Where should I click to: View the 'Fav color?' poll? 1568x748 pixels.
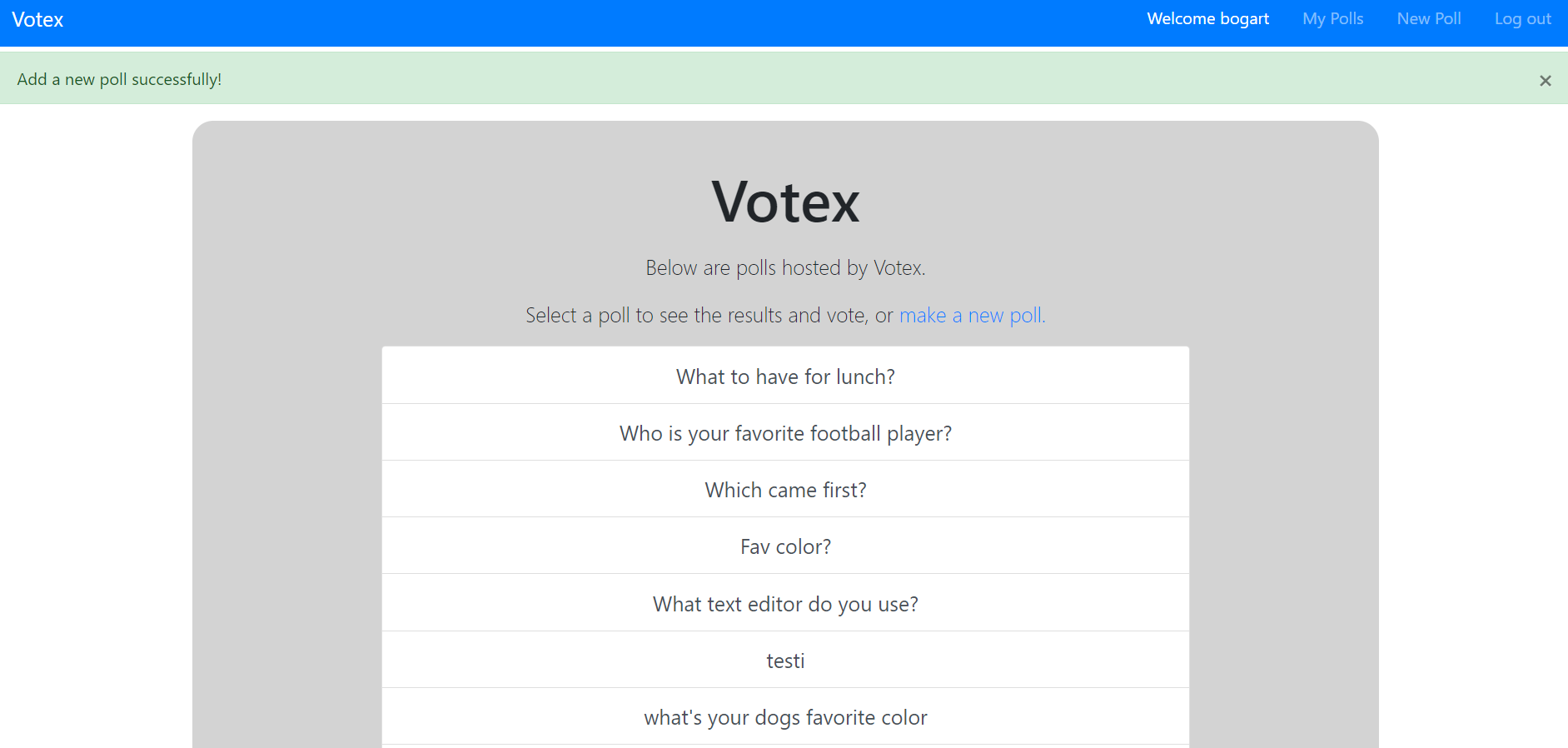click(785, 546)
